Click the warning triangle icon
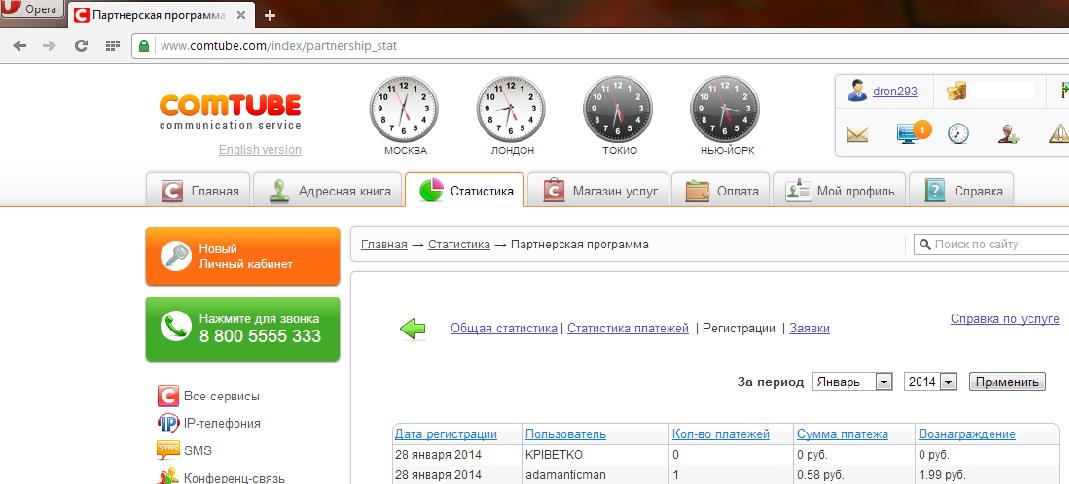This screenshot has height=484, width=1069. [x=1059, y=134]
